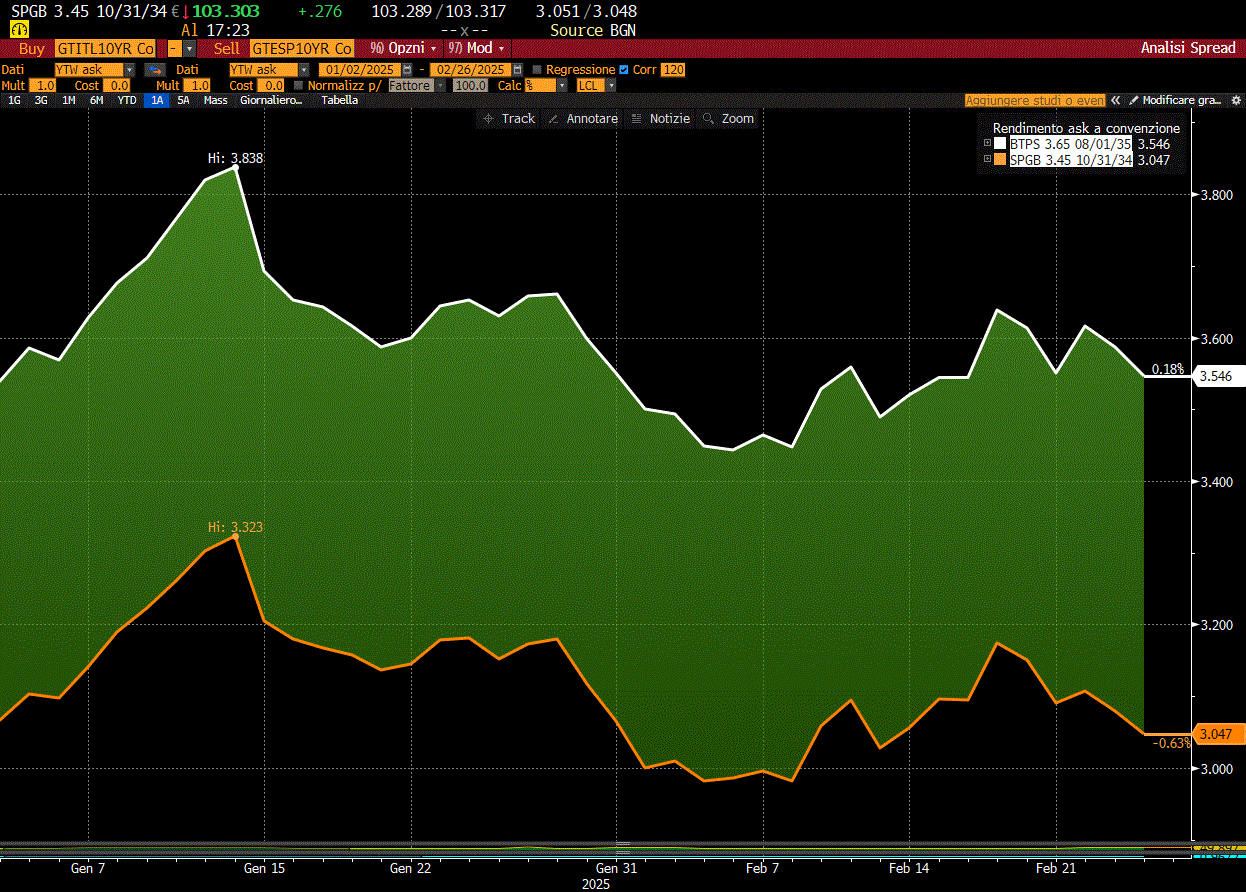
Task: Uncheck the Corr checkbox
Action: click(x=624, y=70)
